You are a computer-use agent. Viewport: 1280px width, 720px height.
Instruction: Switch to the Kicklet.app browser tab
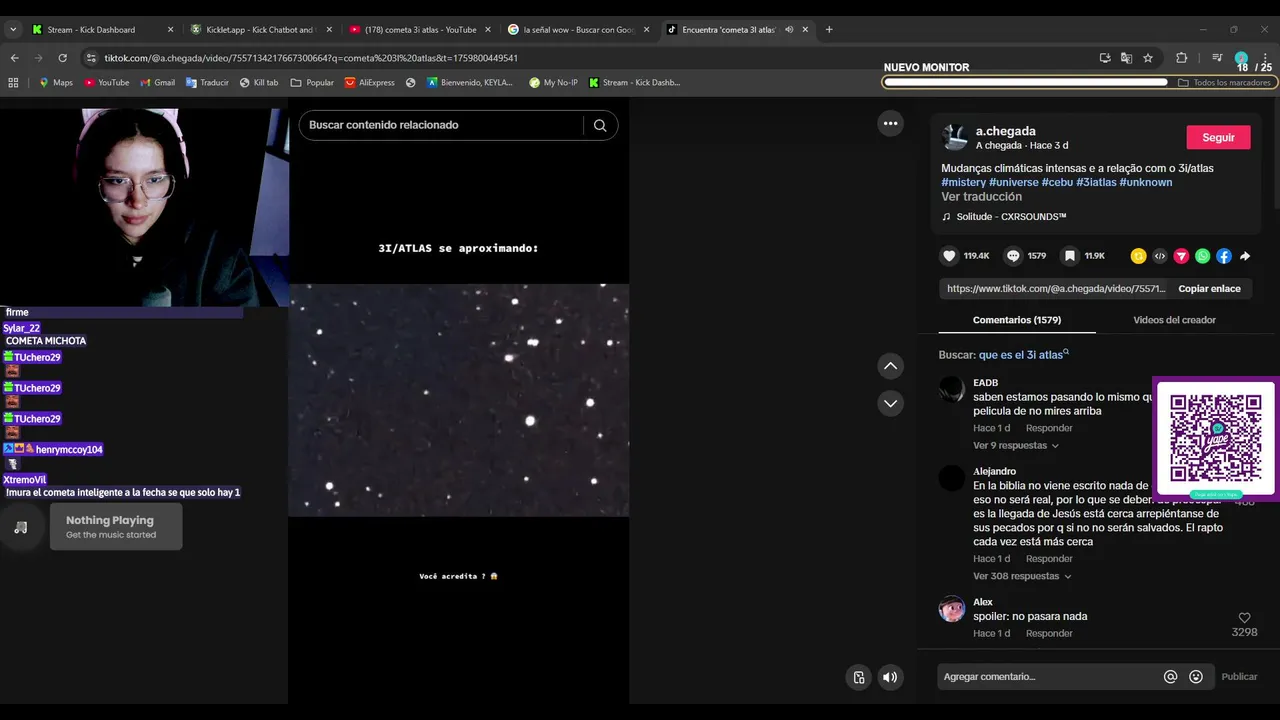click(x=260, y=30)
